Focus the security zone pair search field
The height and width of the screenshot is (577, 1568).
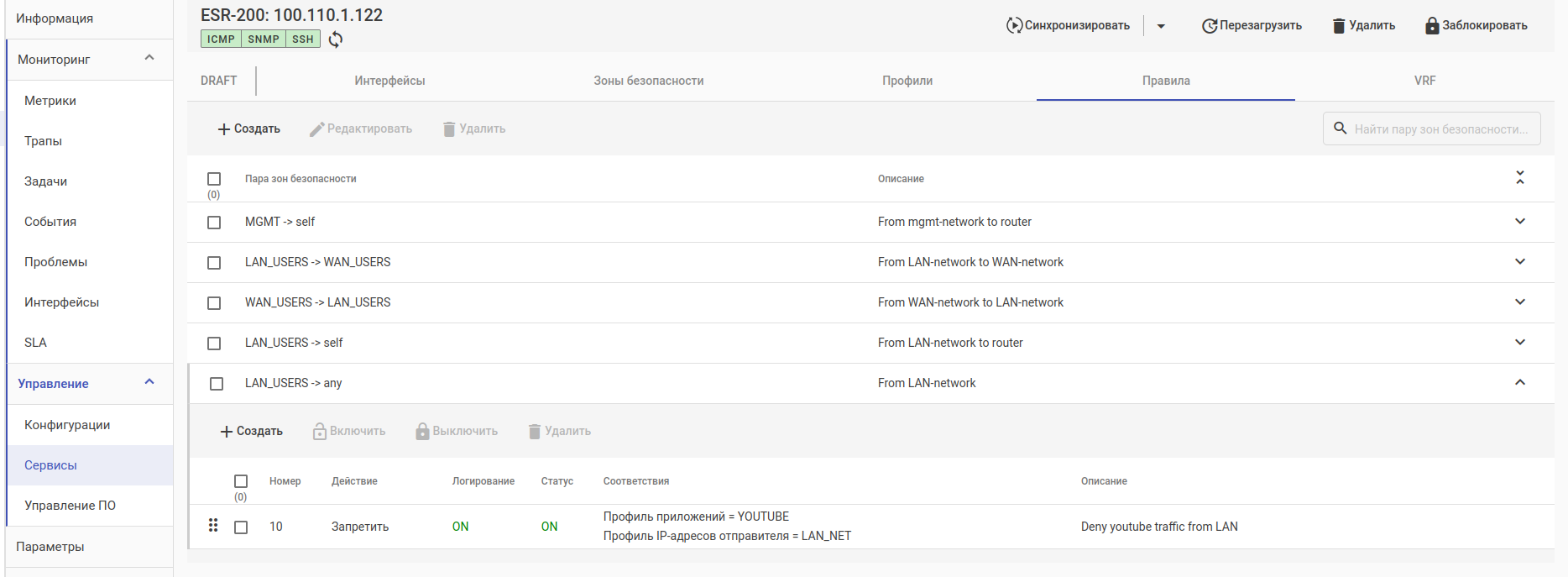pos(1440,129)
